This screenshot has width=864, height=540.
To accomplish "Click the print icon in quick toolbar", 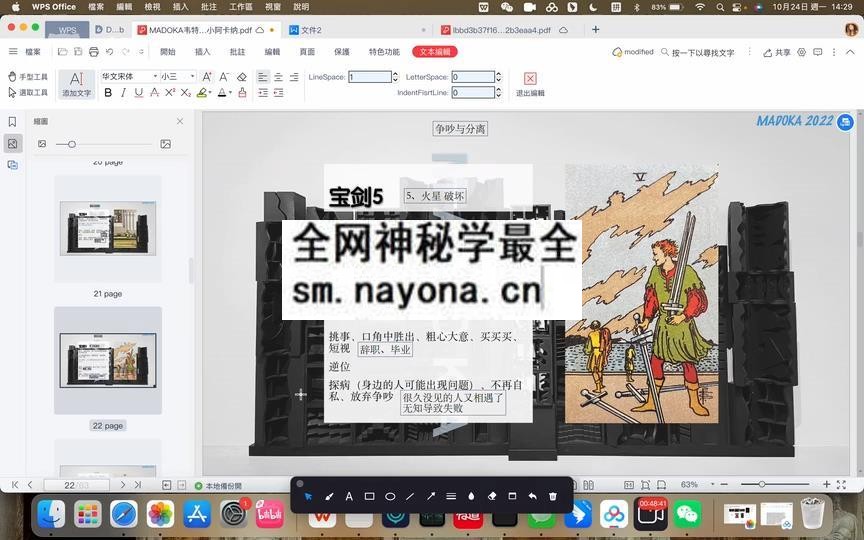I will click(x=94, y=52).
